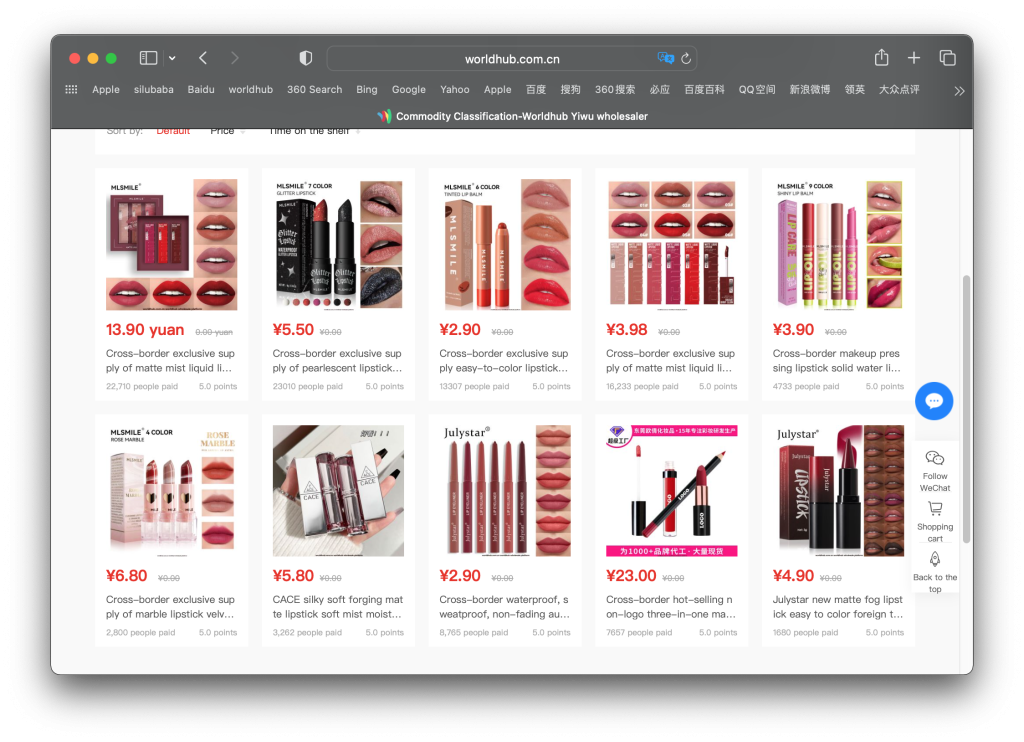The image size is (1024, 742).
Task: Toggle the Safari sidebar
Action: pyautogui.click(x=148, y=58)
